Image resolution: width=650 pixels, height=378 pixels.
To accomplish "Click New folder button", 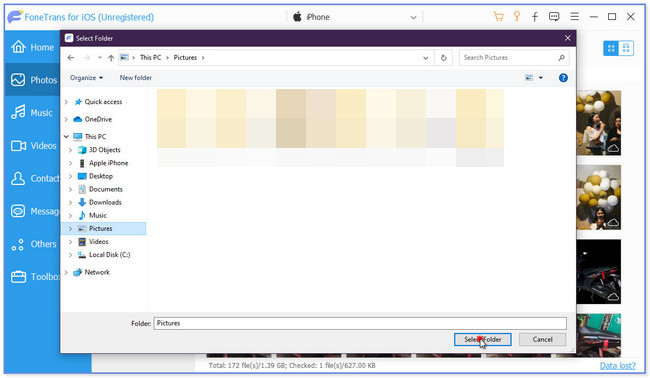I will click(x=136, y=78).
